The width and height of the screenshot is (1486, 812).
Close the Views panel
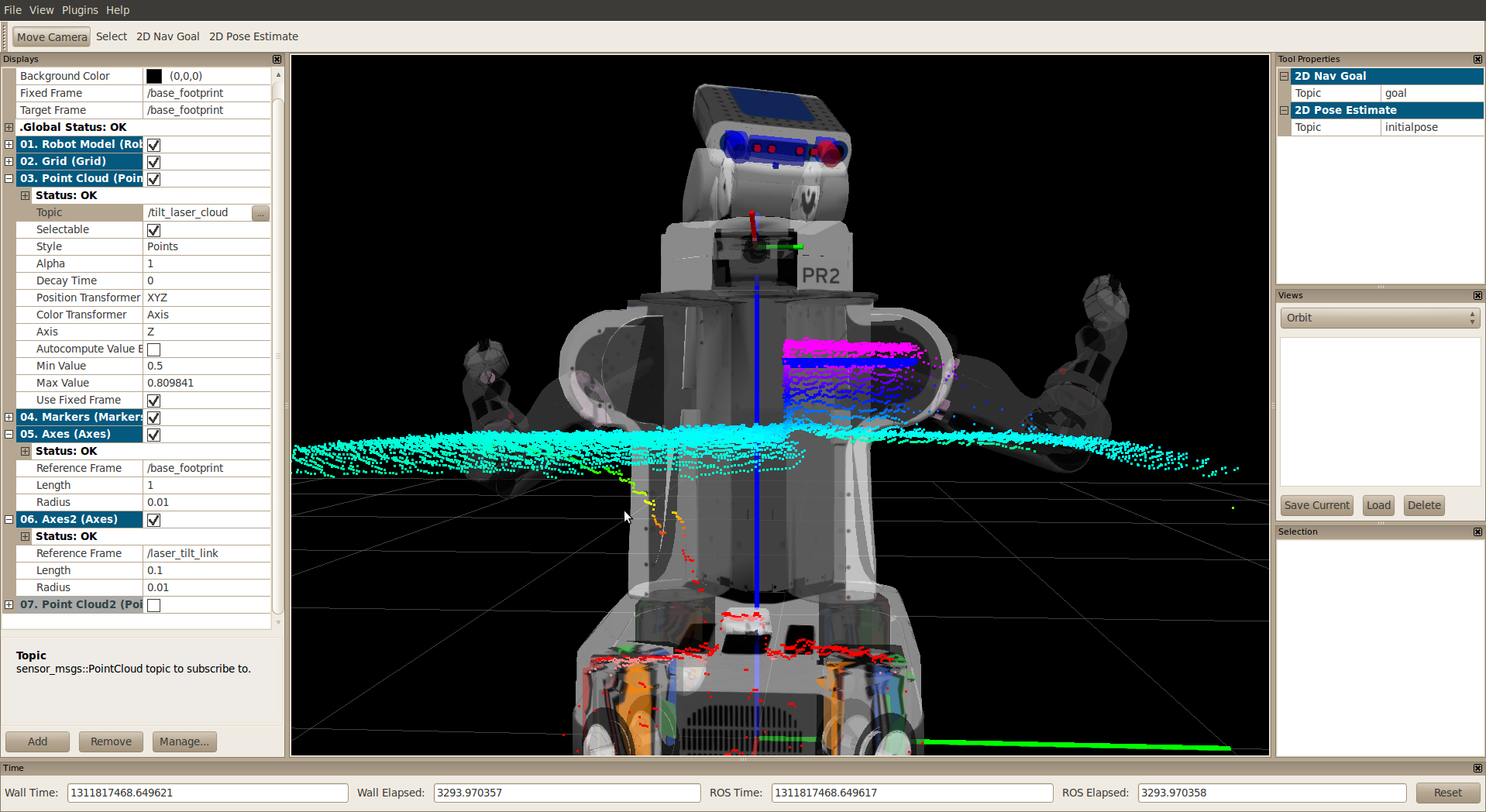1477,295
